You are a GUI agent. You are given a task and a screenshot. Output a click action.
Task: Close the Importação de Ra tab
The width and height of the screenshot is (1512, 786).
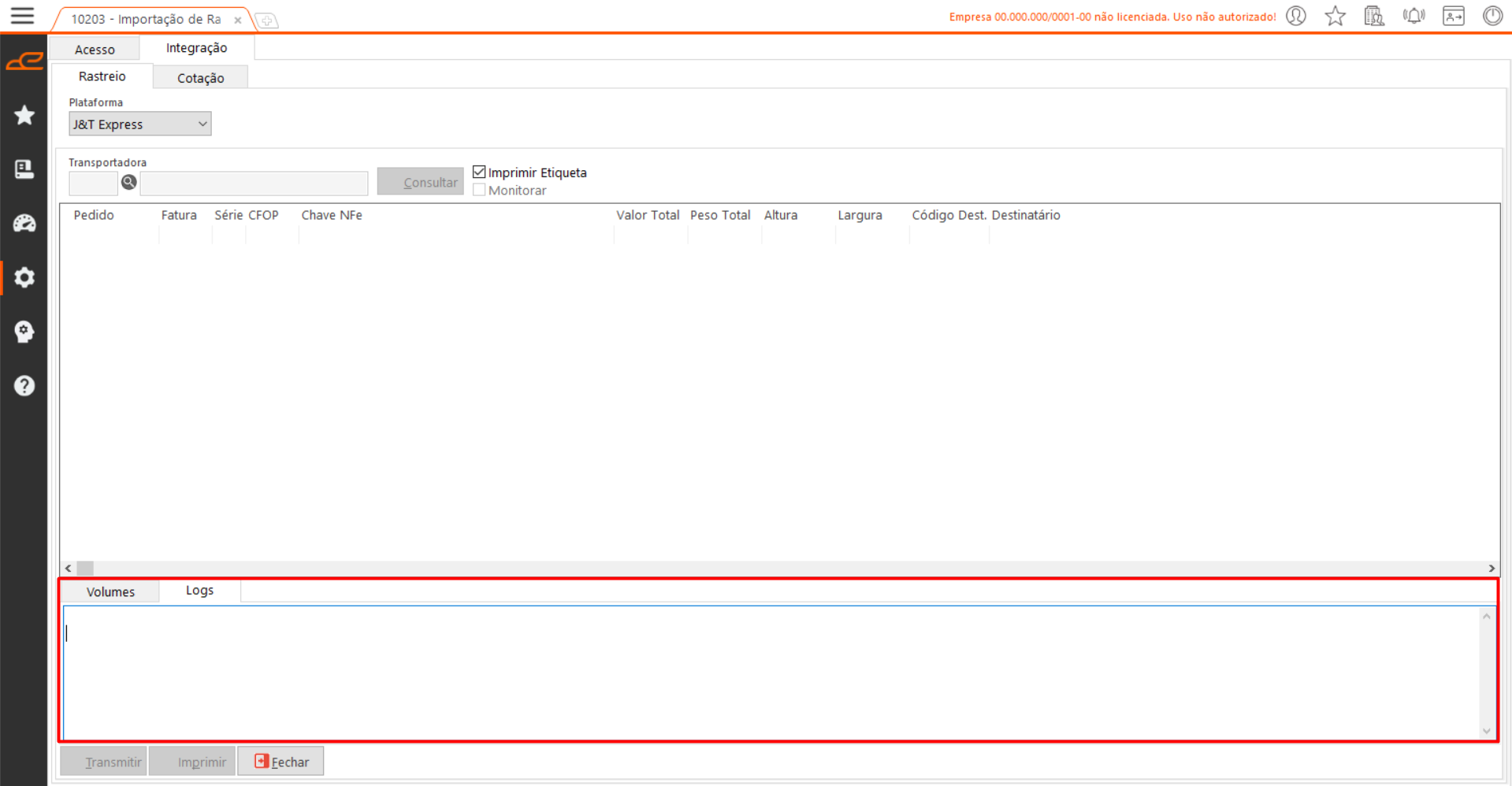click(237, 20)
